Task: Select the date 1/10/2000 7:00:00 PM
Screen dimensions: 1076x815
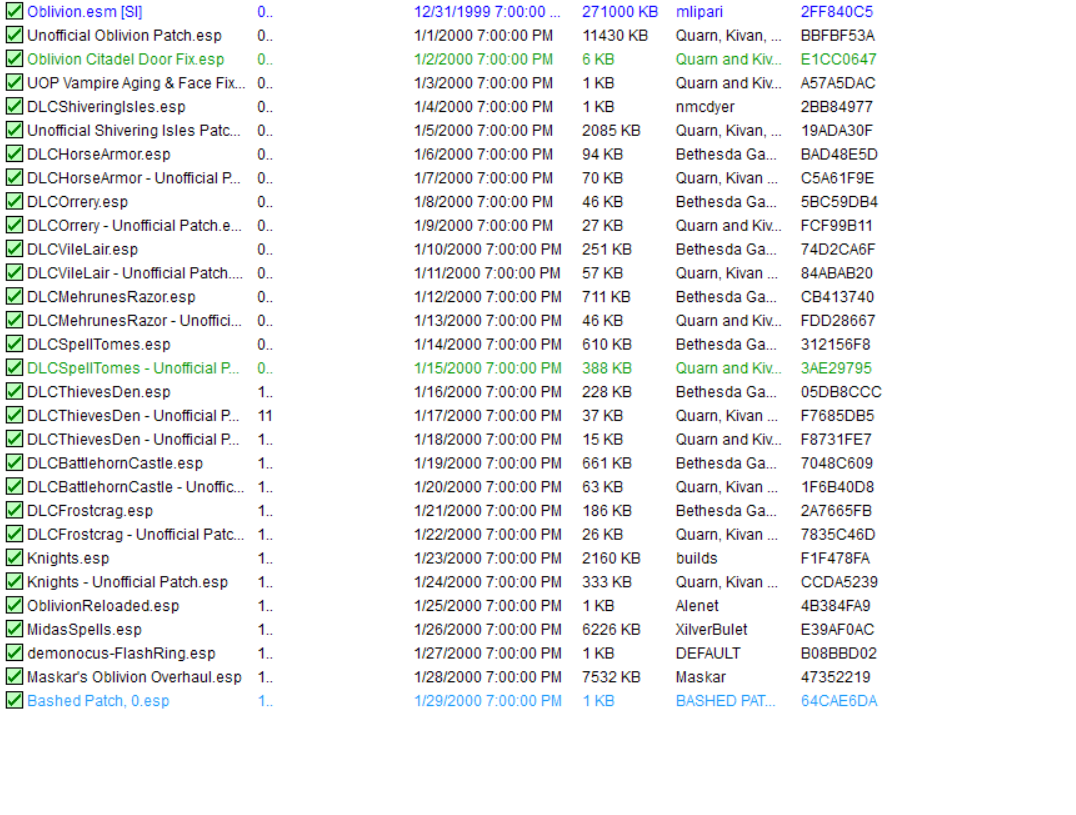Action: [488, 249]
